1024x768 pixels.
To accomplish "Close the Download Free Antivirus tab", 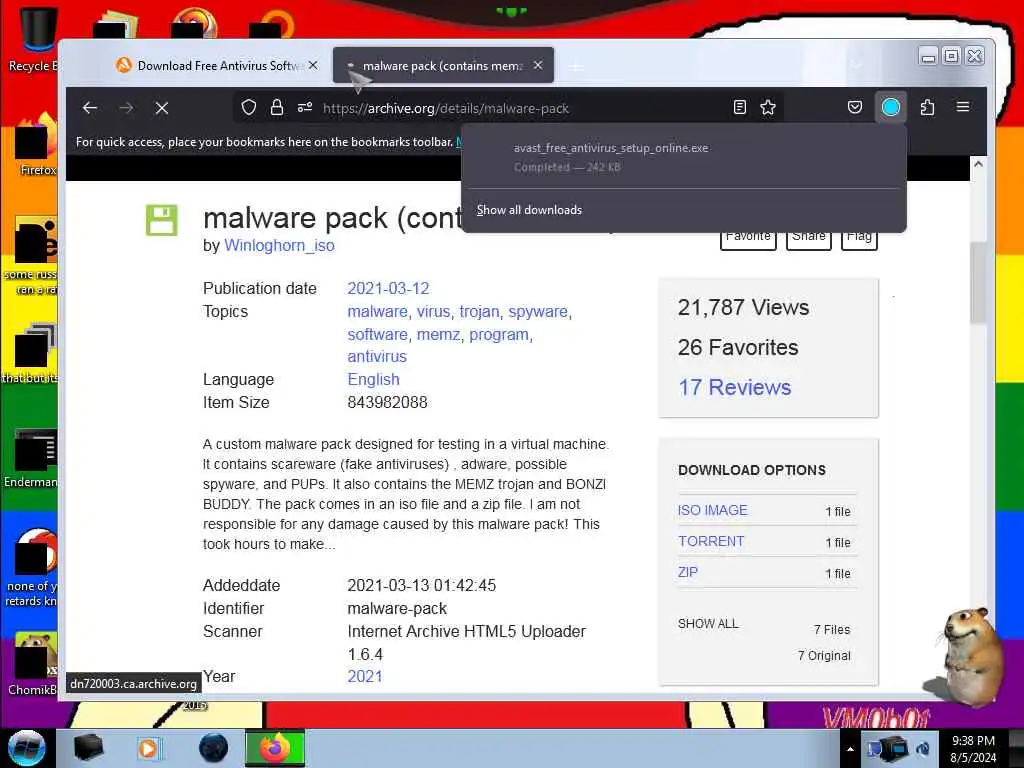I will 313,65.
